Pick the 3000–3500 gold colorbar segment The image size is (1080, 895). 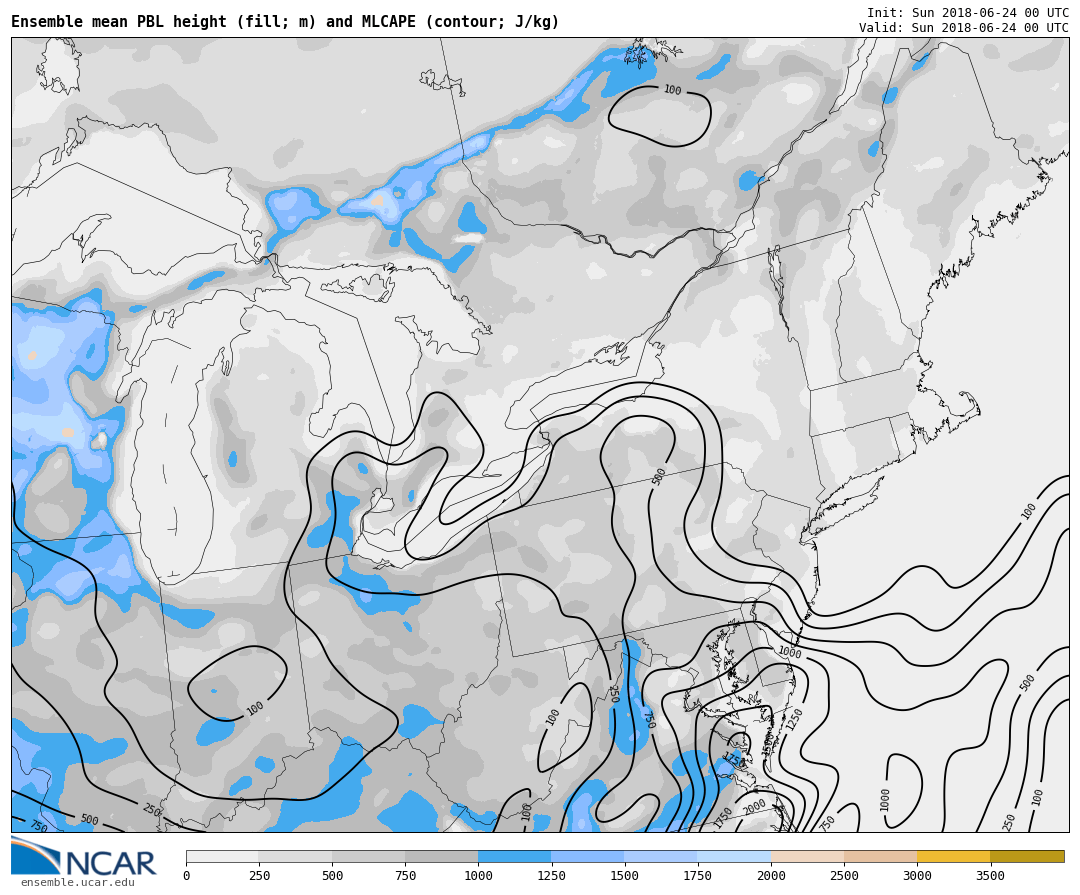954,856
